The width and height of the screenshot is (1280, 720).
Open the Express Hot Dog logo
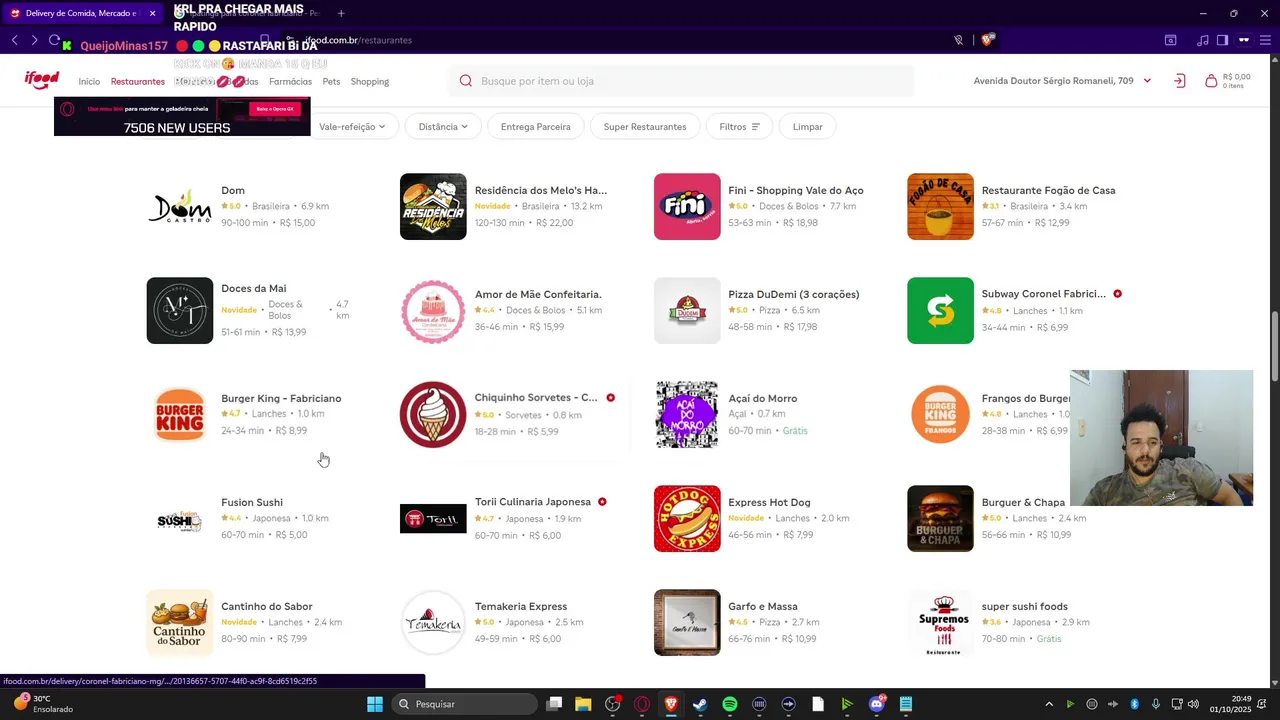click(687, 519)
